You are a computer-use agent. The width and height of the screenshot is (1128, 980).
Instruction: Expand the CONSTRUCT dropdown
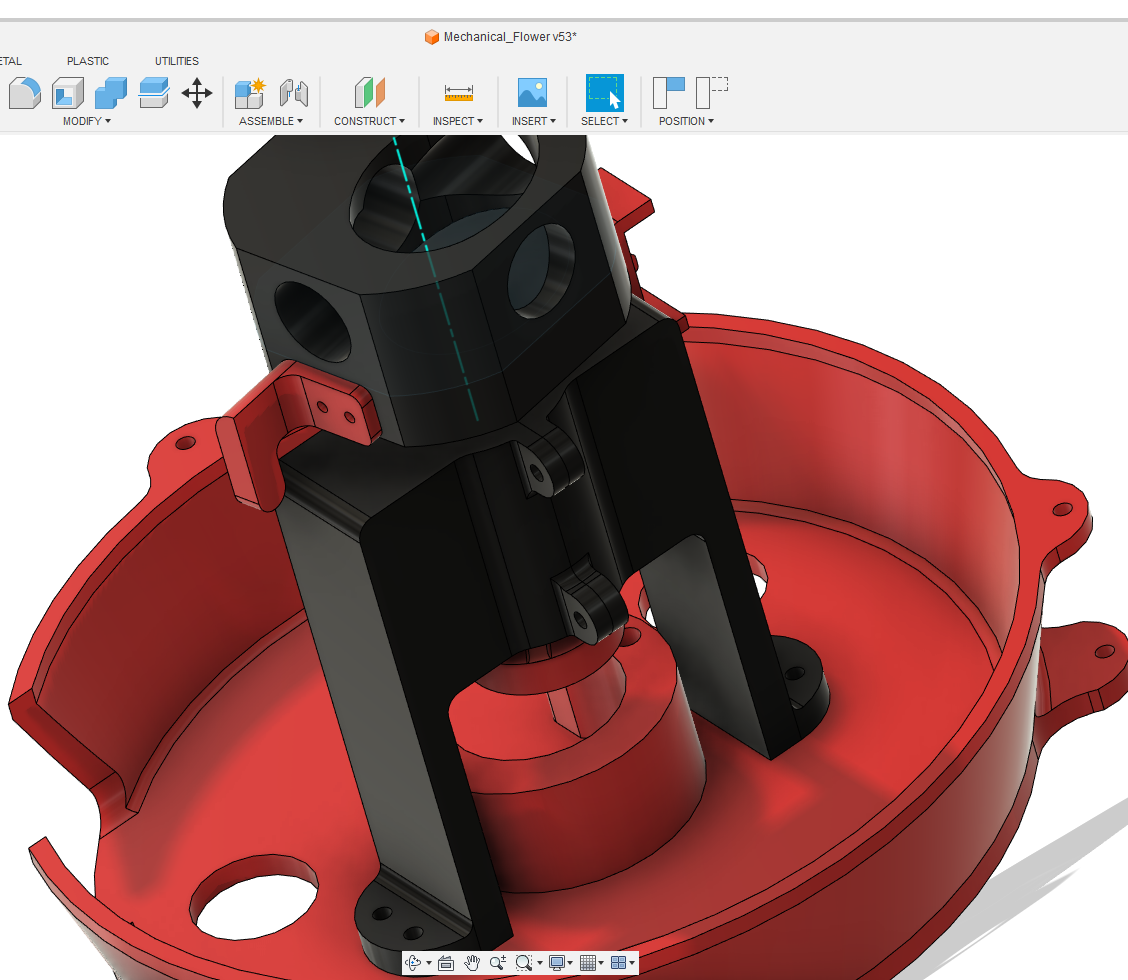pos(369,121)
